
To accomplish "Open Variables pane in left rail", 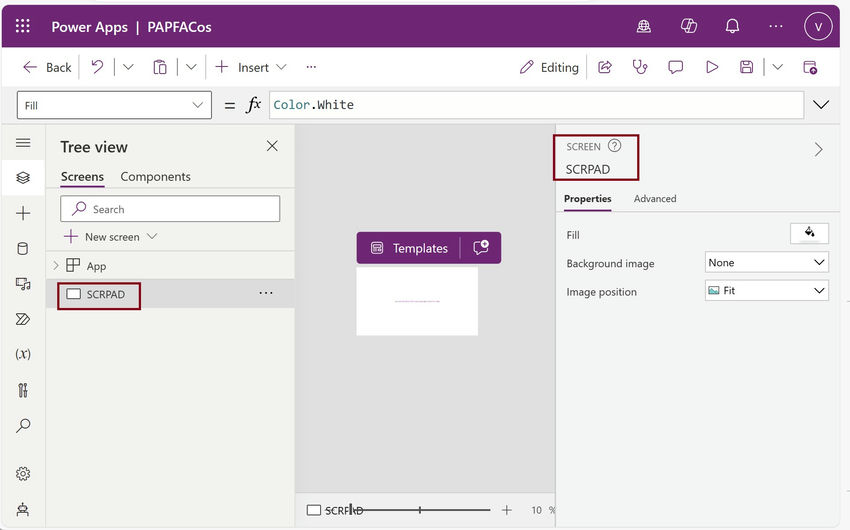I will 23,355.
